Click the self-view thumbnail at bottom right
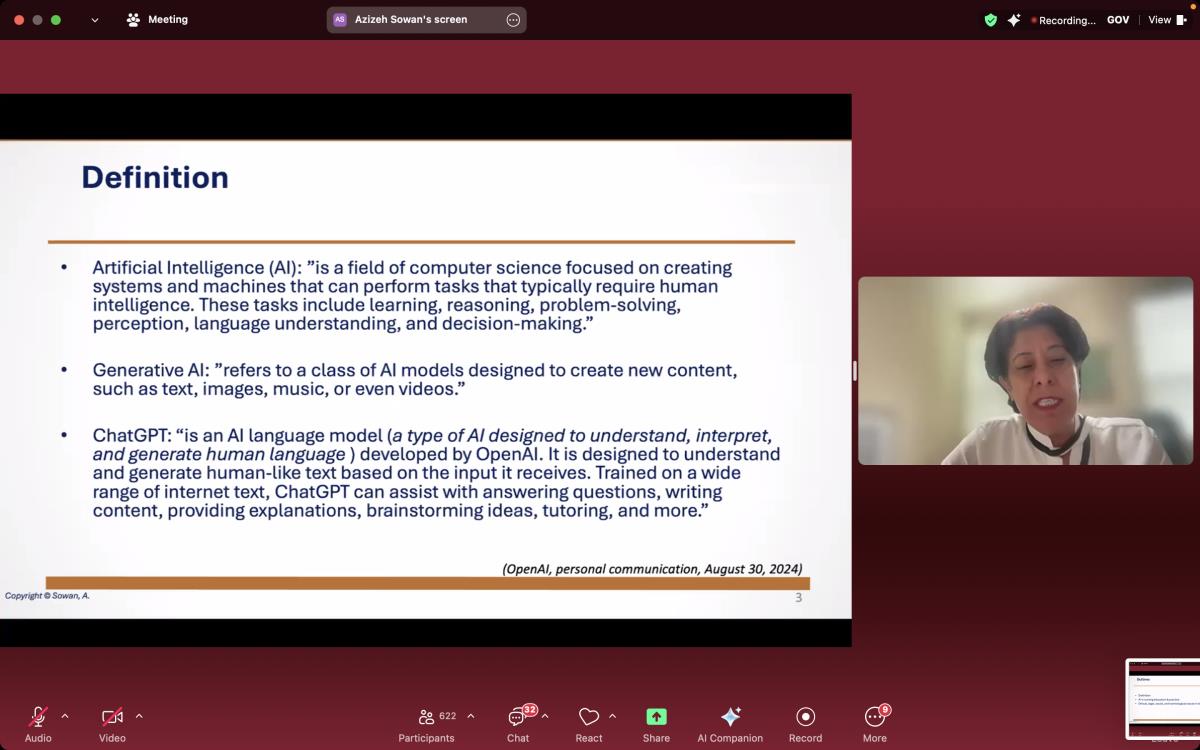The image size is (1200, 750). [1162, 700]
